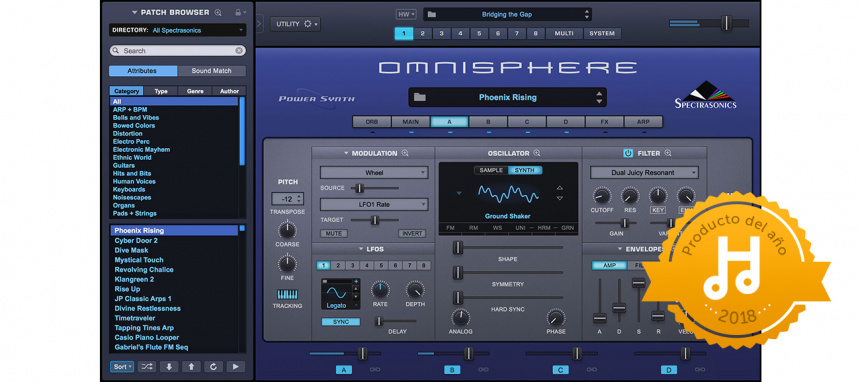Click the Cutoff knob
Image resolution: width=860 pixels, height=382 pixels.
[x=602, y=195]
